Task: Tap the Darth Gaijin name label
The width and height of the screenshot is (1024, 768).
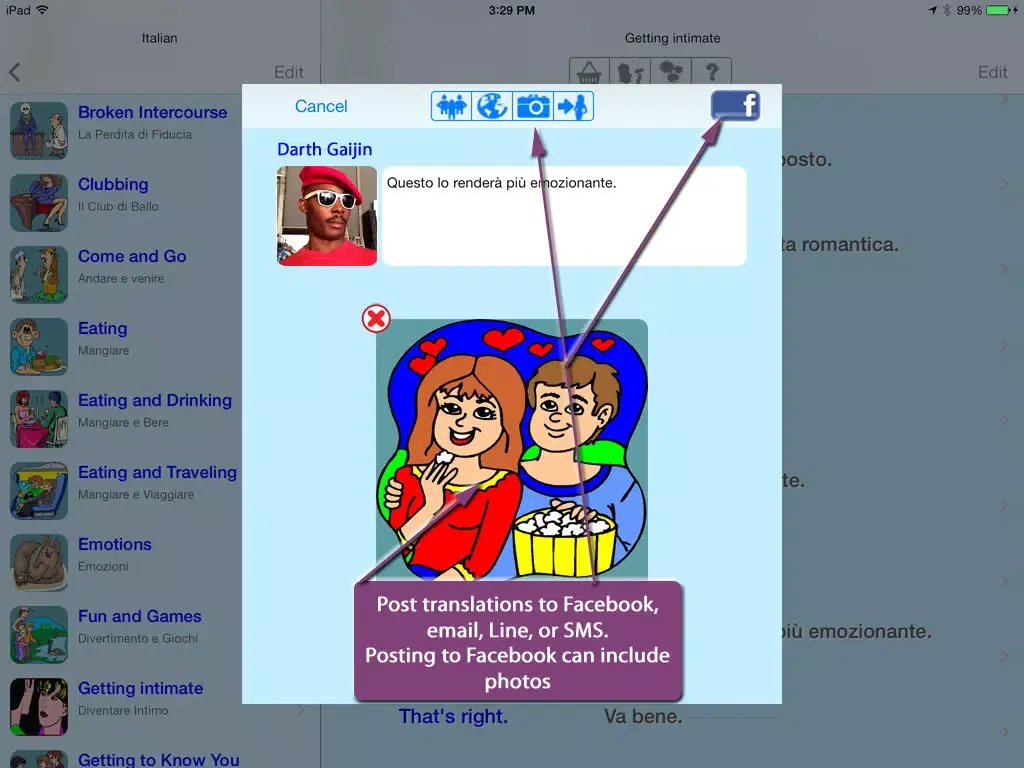Action: pos(325,150)
